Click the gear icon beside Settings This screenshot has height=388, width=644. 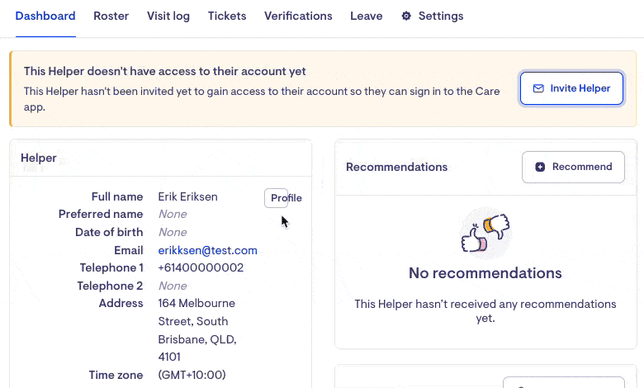406,16
